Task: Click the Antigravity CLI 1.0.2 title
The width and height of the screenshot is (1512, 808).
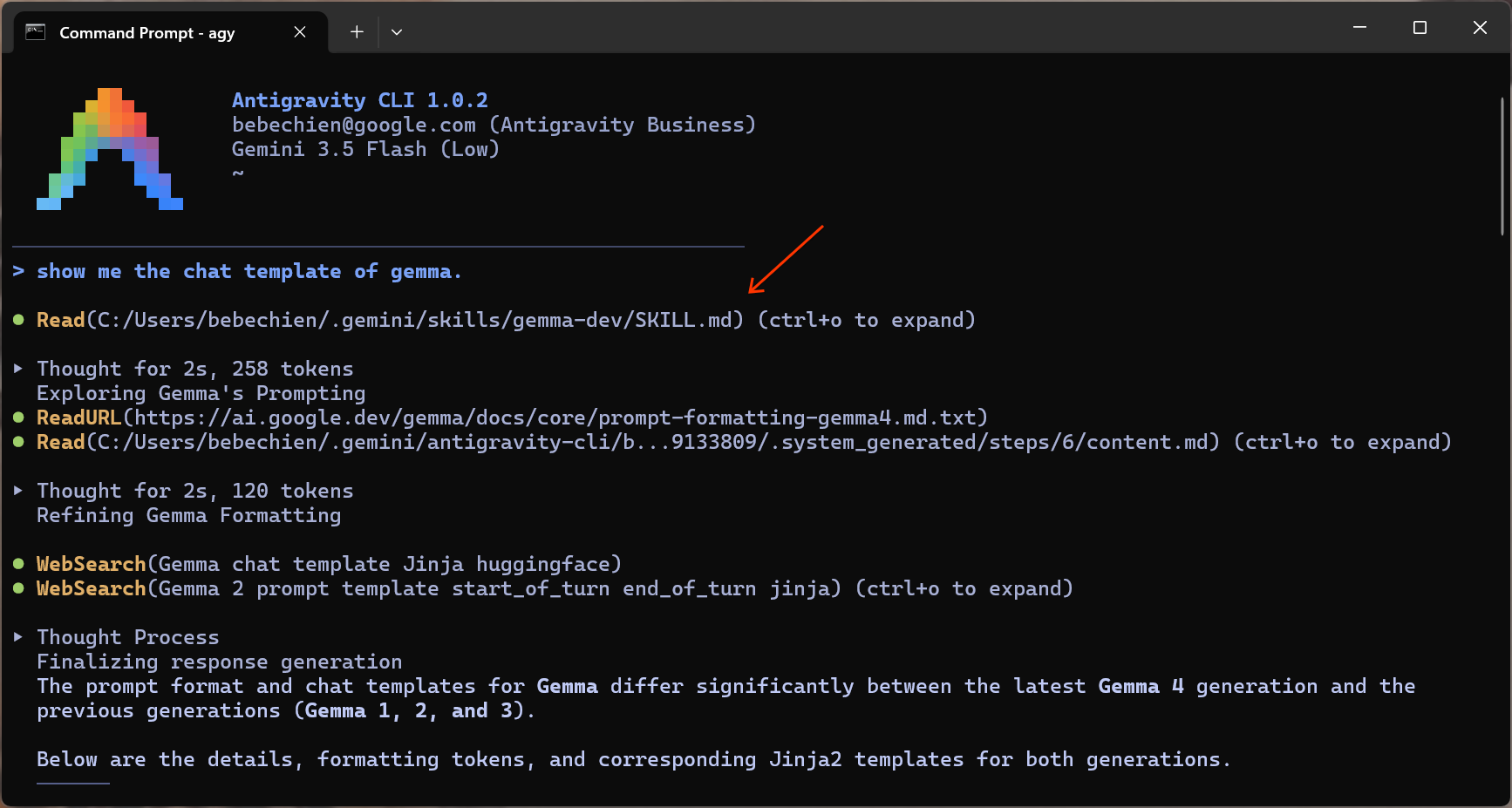Action: [x=360, y=100]
